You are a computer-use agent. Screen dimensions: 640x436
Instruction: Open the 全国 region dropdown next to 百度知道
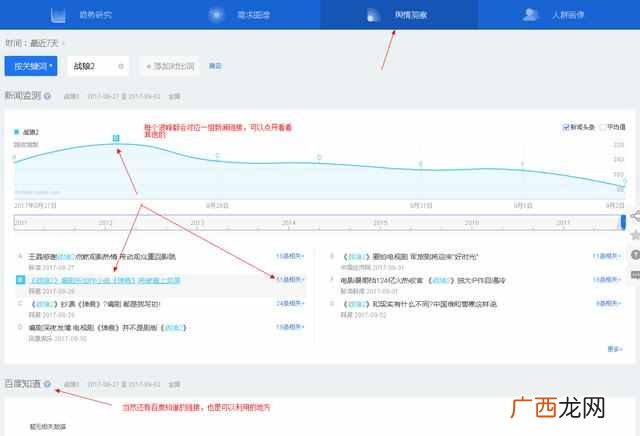point(174,384)
